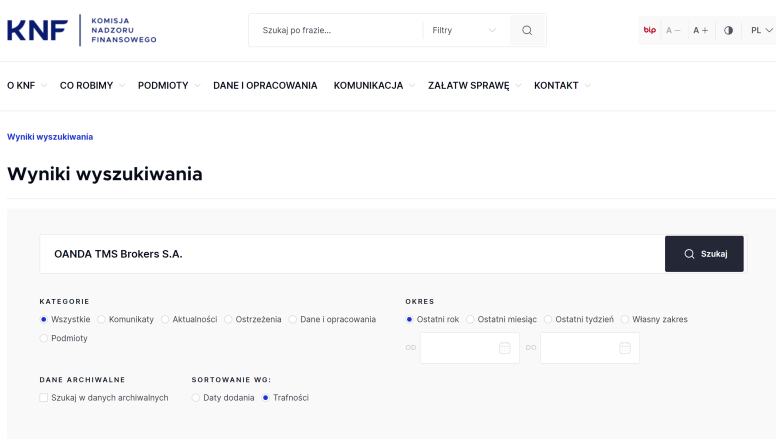Click the OANDA TMS Brokers search field
This screenshot has width=776, height=439.
pyautogui.click(x=352, y=254)
